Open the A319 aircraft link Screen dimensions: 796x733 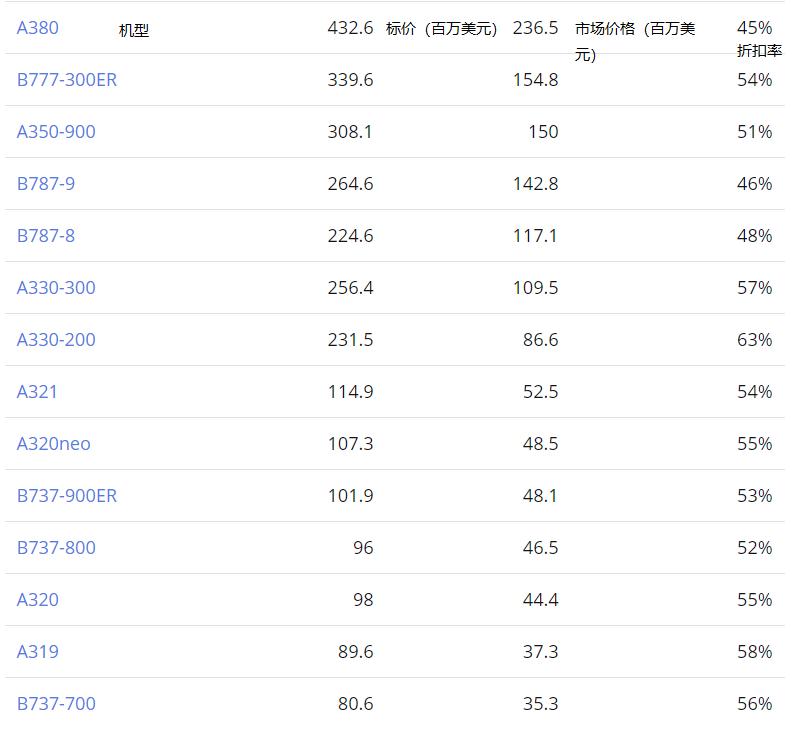(38, 652)
